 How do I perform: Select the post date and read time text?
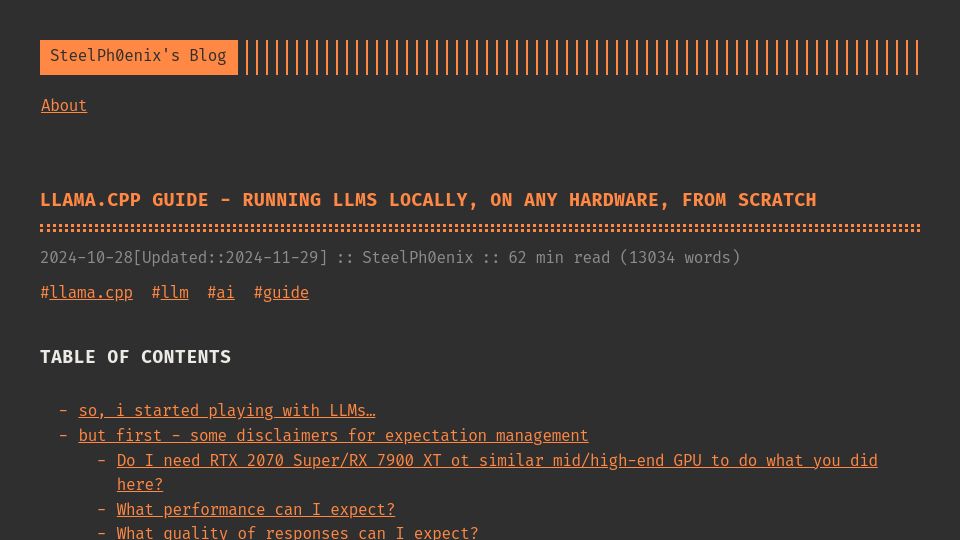[x=390, y=257]
